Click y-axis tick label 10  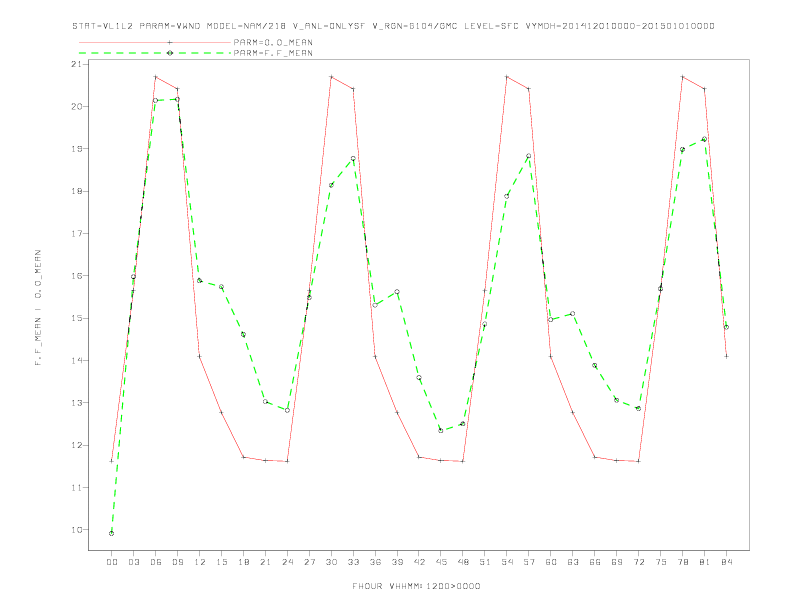pos(77,530)
